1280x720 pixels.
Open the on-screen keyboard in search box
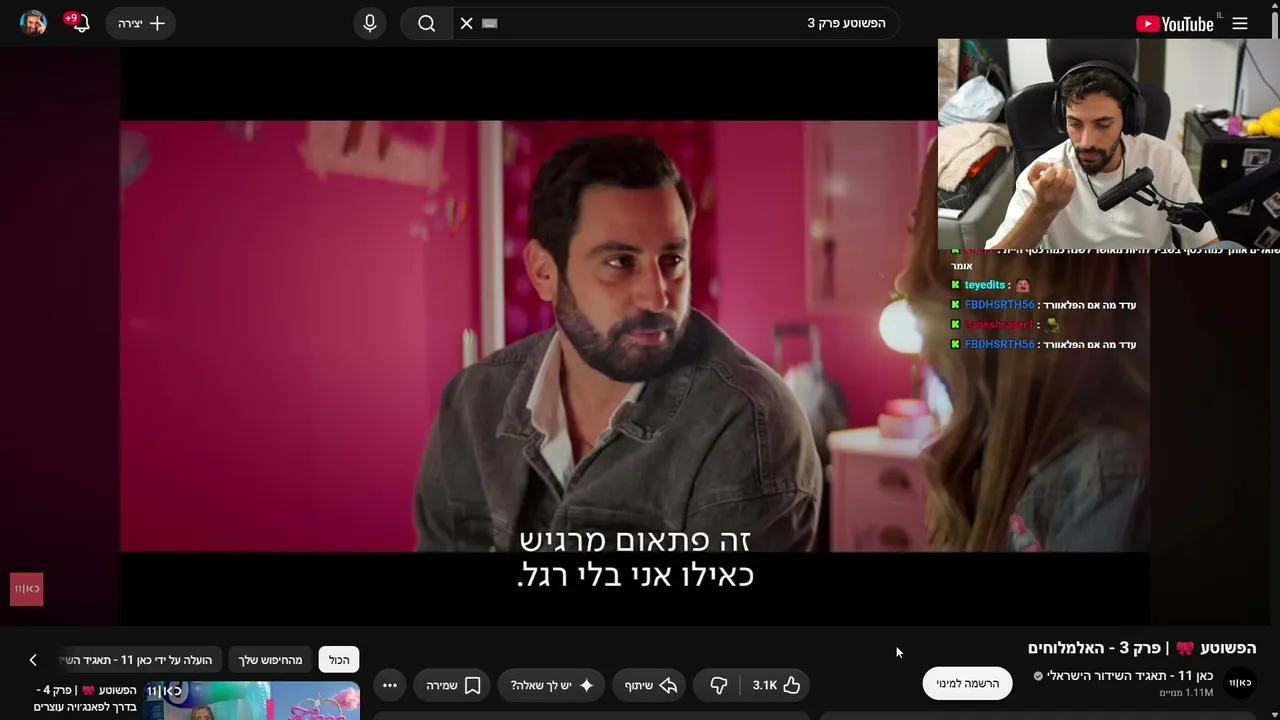[x=489, y=23]
